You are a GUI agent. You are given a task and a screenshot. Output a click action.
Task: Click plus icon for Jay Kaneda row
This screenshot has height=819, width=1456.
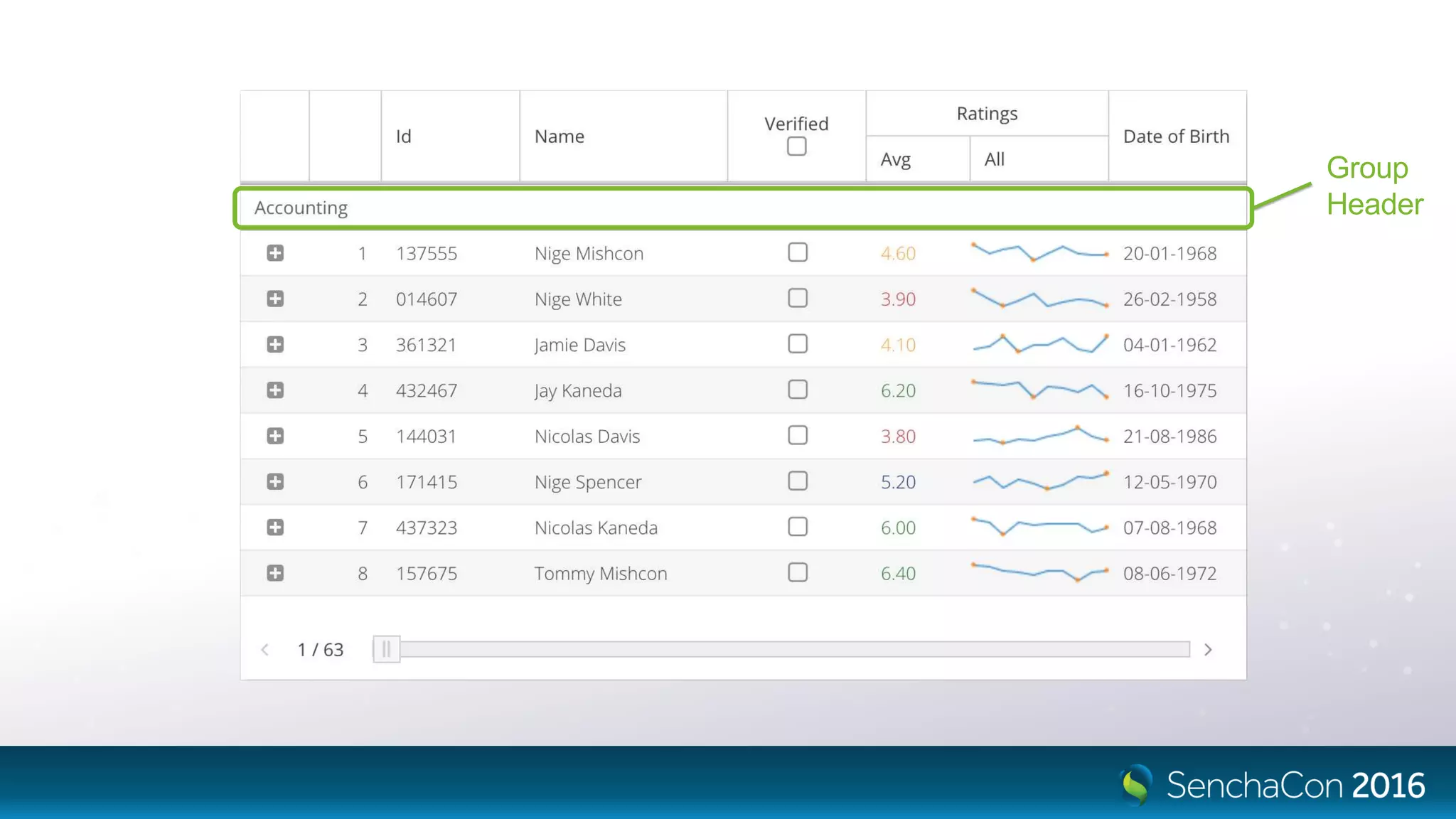point(275,390)
